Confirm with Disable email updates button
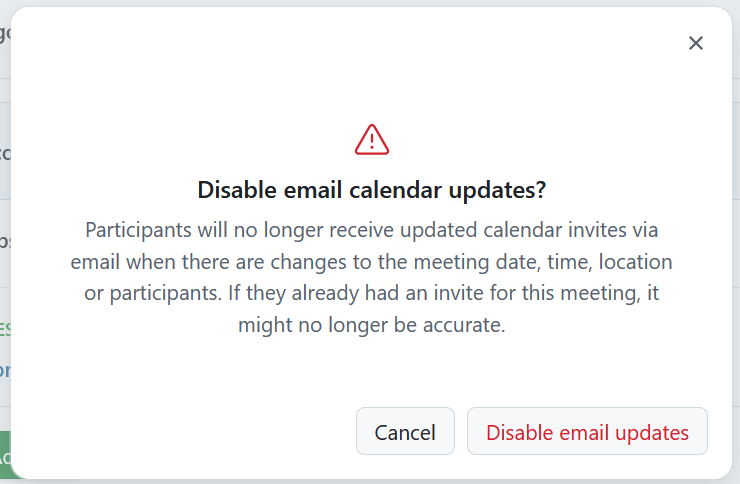Image resolution: width=740 pixels, height=484 pixels. point(587,432)
